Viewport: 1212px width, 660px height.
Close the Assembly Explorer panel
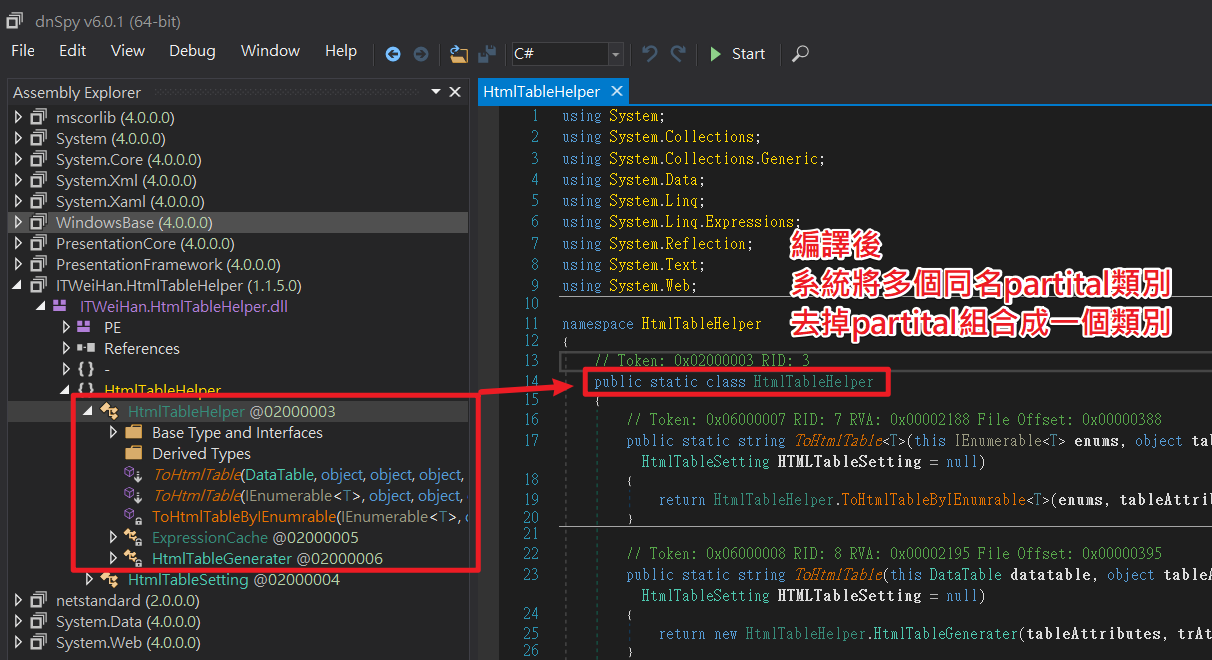click(x=455, y=92)
